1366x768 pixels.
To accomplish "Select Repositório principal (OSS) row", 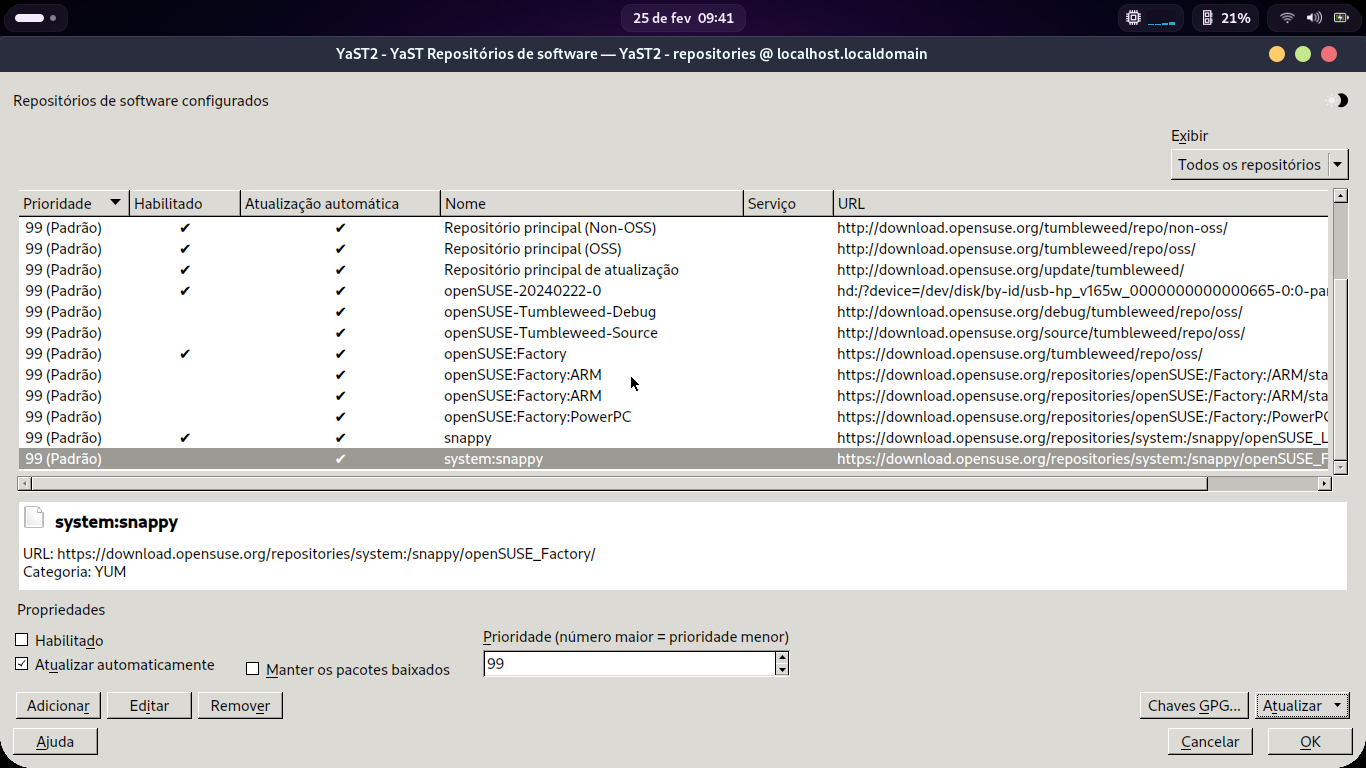I will [674, 249].
